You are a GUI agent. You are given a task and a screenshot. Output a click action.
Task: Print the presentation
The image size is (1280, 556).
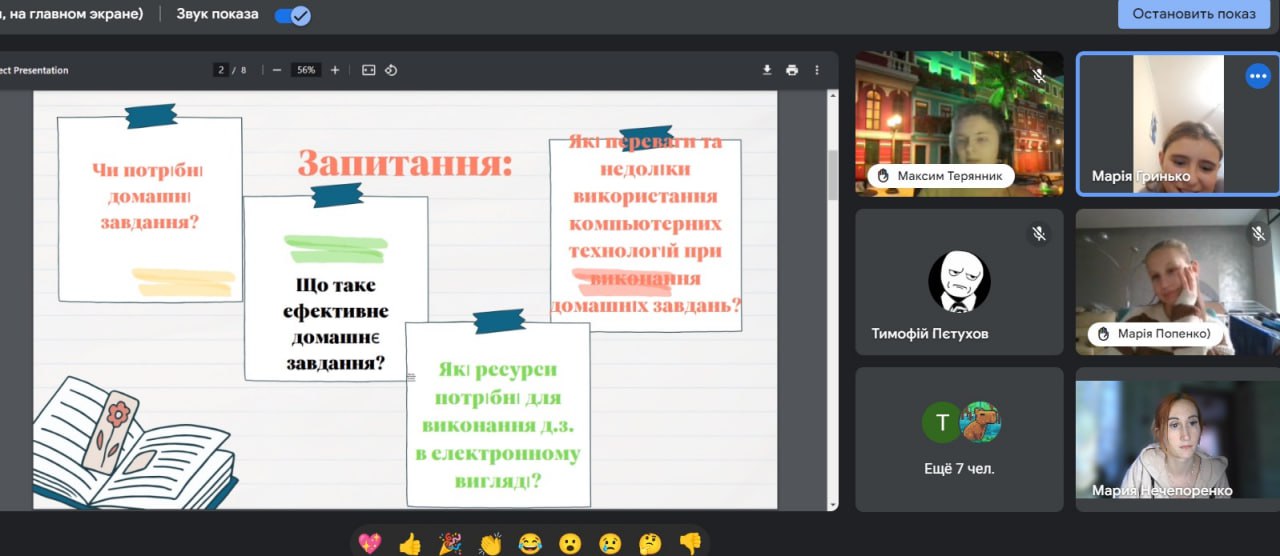tap(792, 70)
